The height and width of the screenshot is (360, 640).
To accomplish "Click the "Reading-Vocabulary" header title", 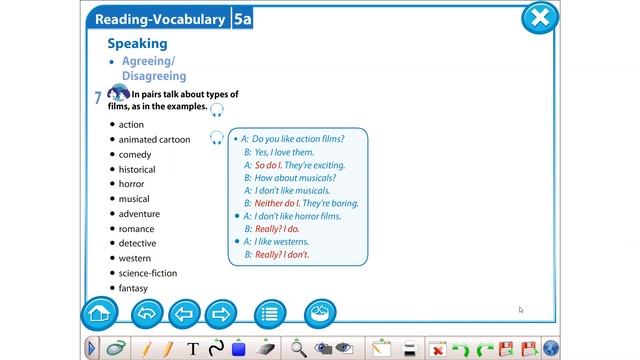I will [x=160, y=19].
